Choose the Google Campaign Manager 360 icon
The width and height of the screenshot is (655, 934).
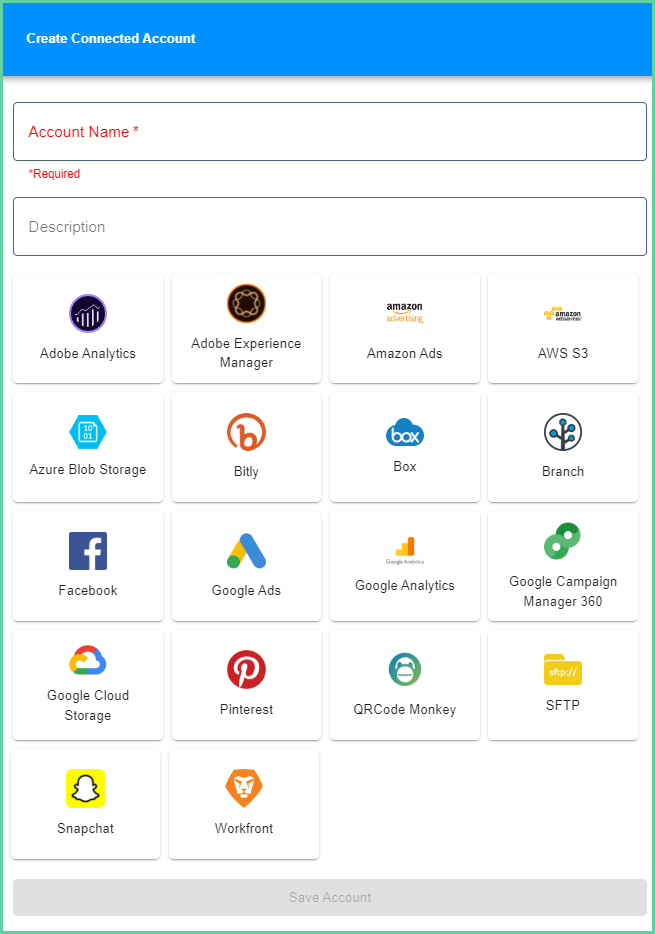[563, 541]
